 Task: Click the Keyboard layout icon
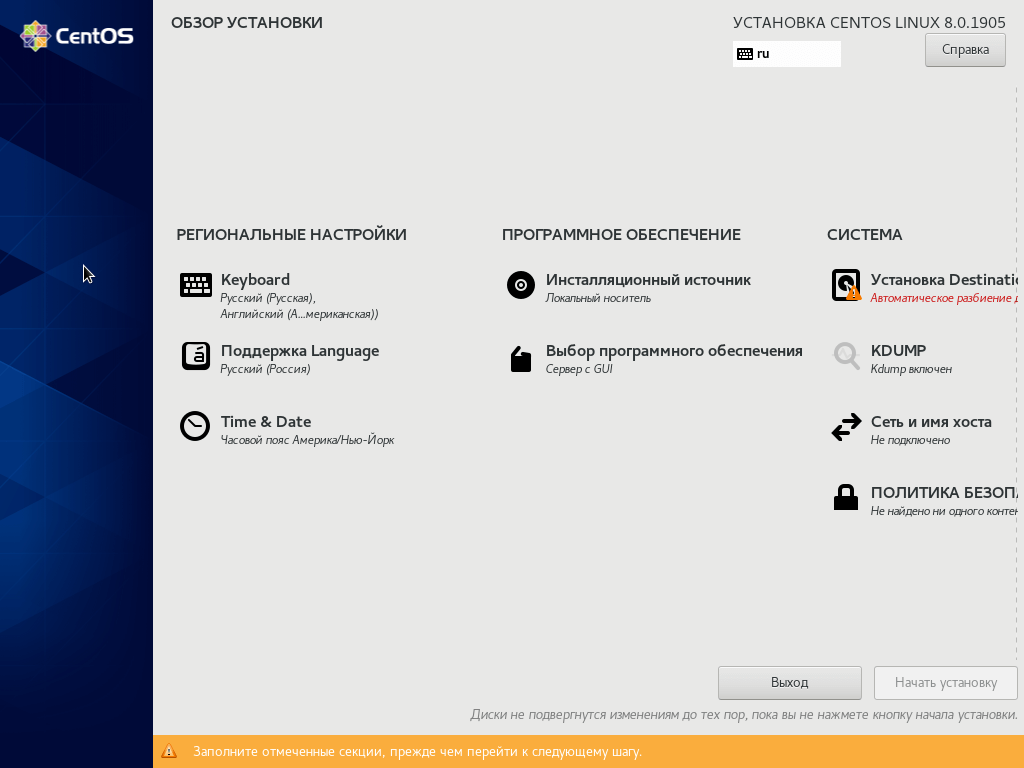196,286
